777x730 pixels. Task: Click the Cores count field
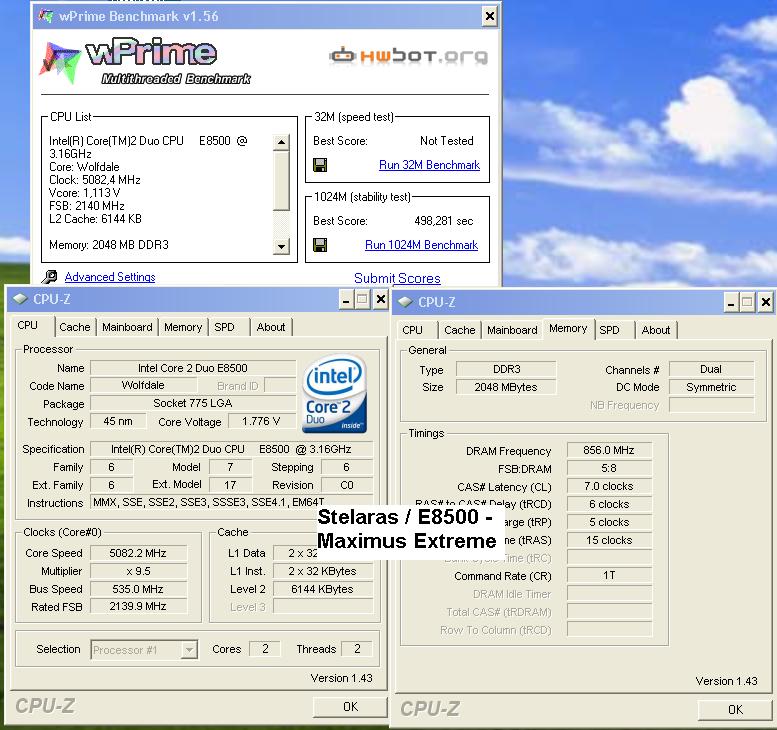265,649
